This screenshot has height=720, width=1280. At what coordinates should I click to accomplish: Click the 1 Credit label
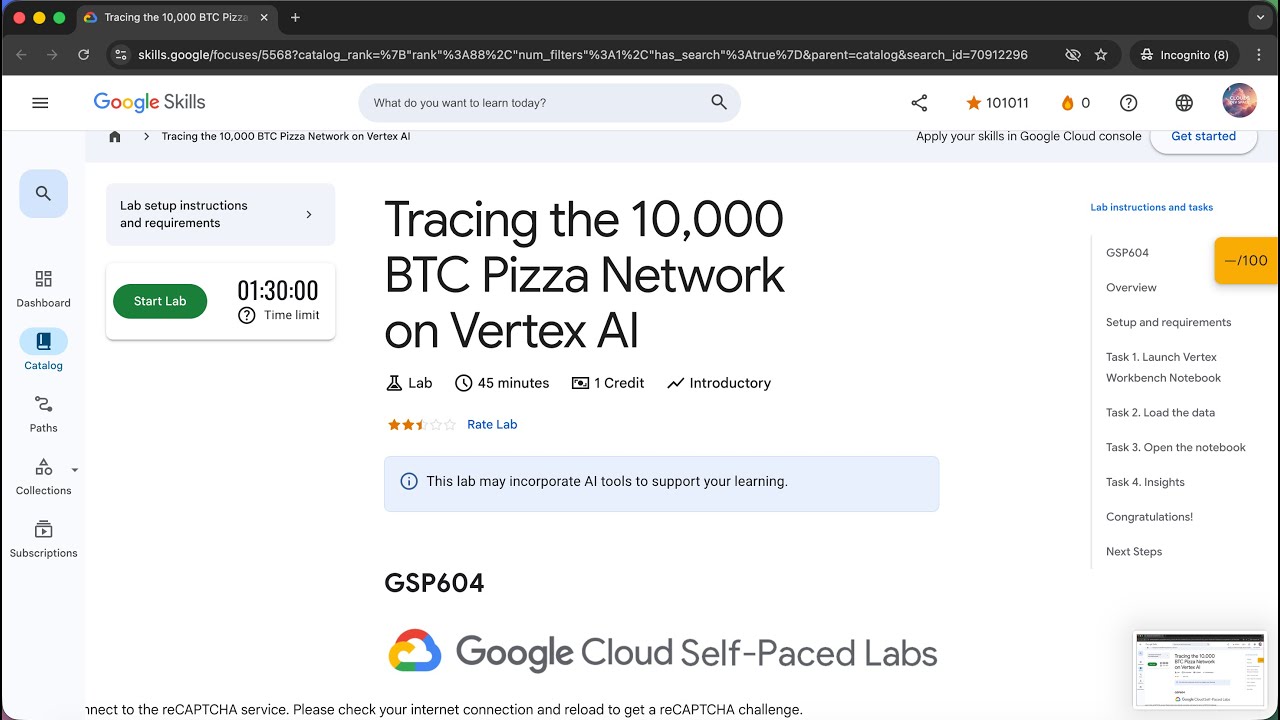pyautogui.click(x=608, y=383)
